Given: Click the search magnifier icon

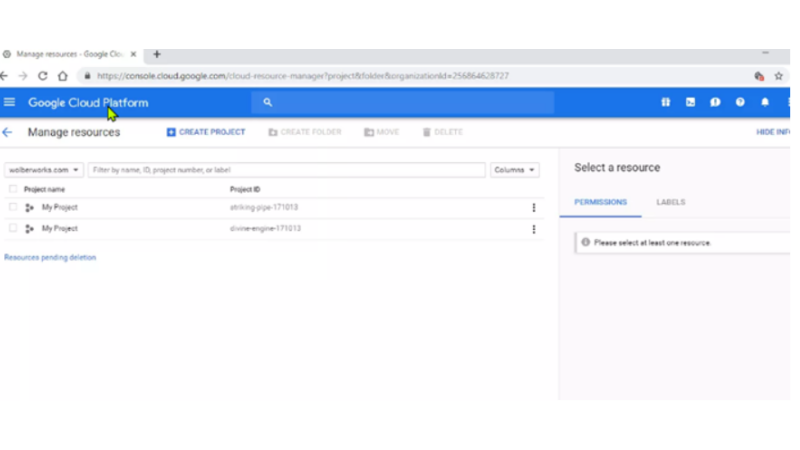Looking at the screenshot, I should click(267, 103).
